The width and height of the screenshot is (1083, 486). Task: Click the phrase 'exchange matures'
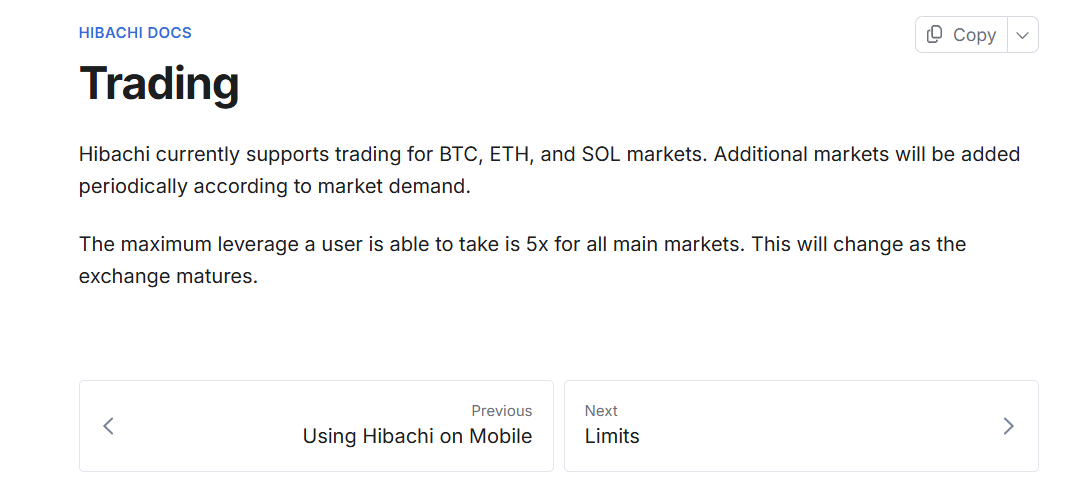[x=168, y=275]
